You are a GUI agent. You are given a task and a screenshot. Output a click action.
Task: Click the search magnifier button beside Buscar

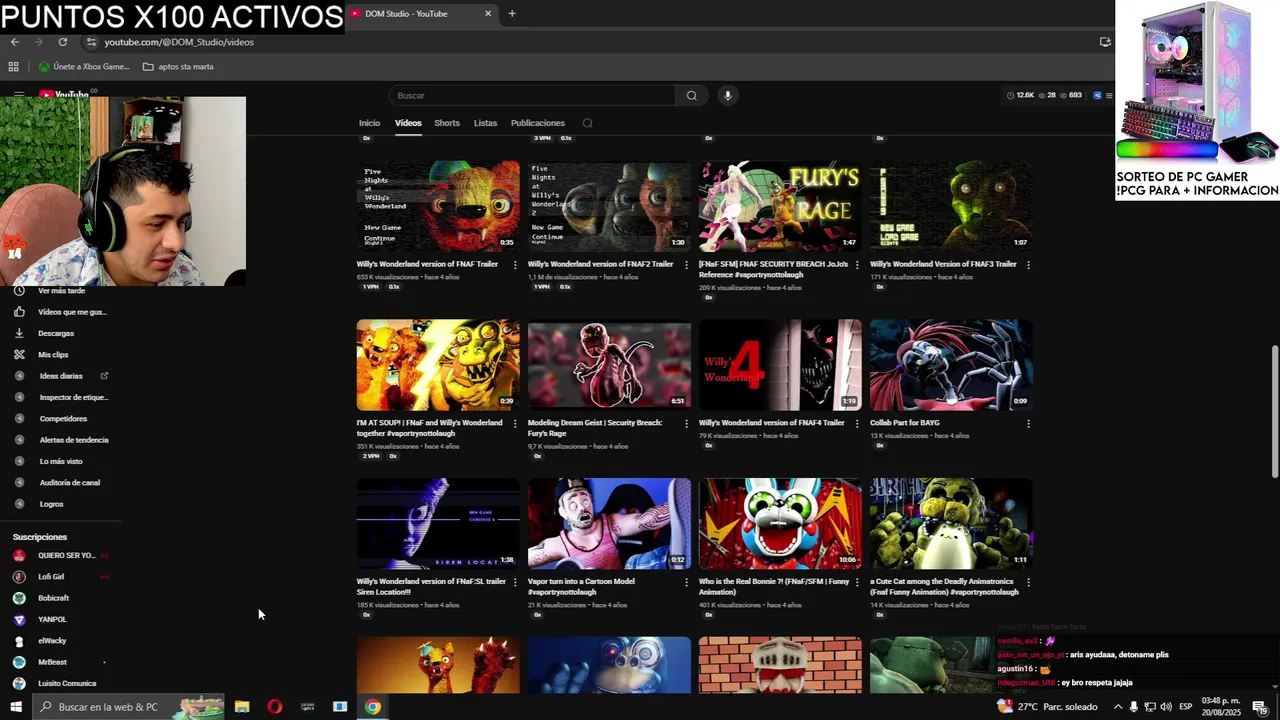click(691, 95)
